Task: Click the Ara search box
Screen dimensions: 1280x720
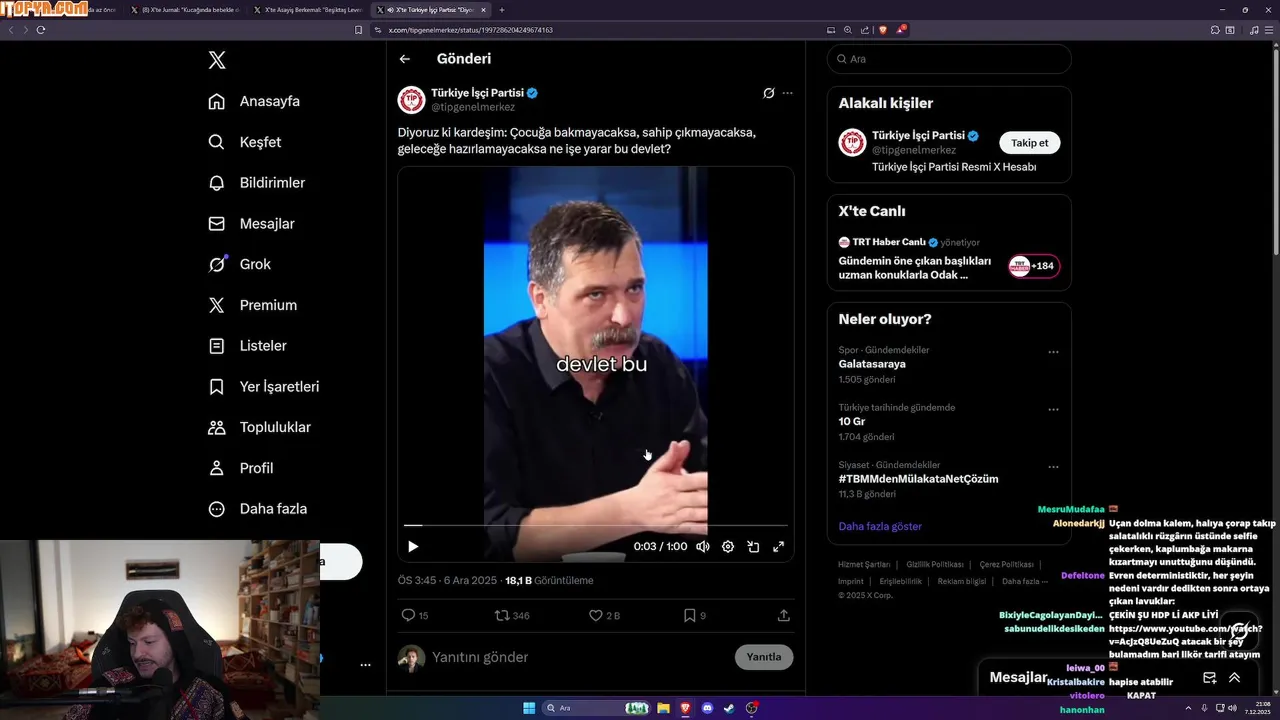Action: tap(949, 59)
